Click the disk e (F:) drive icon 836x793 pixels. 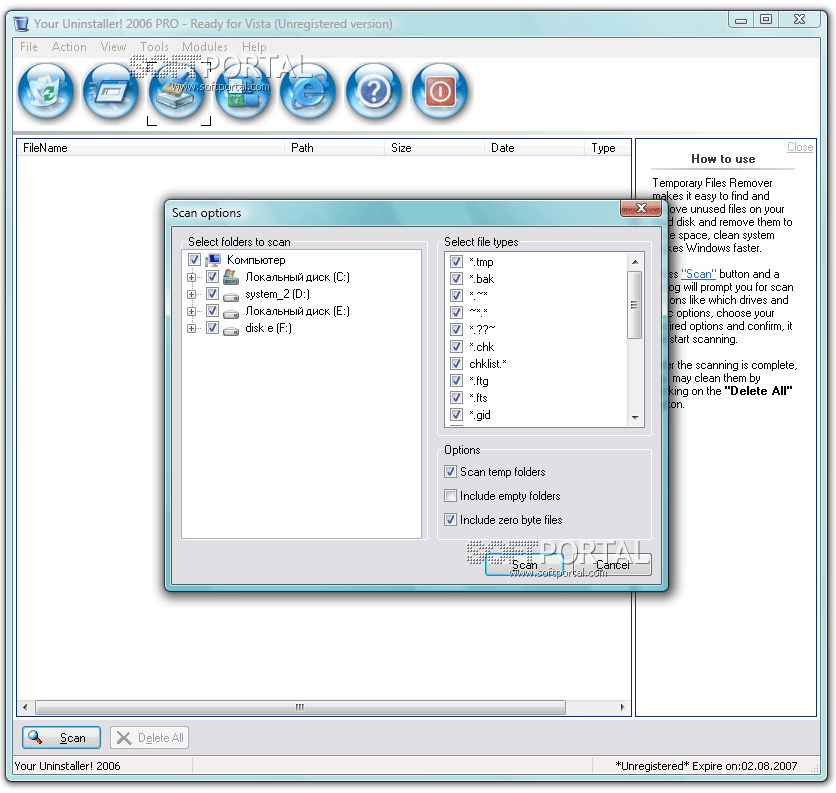[x=231, y=330]
